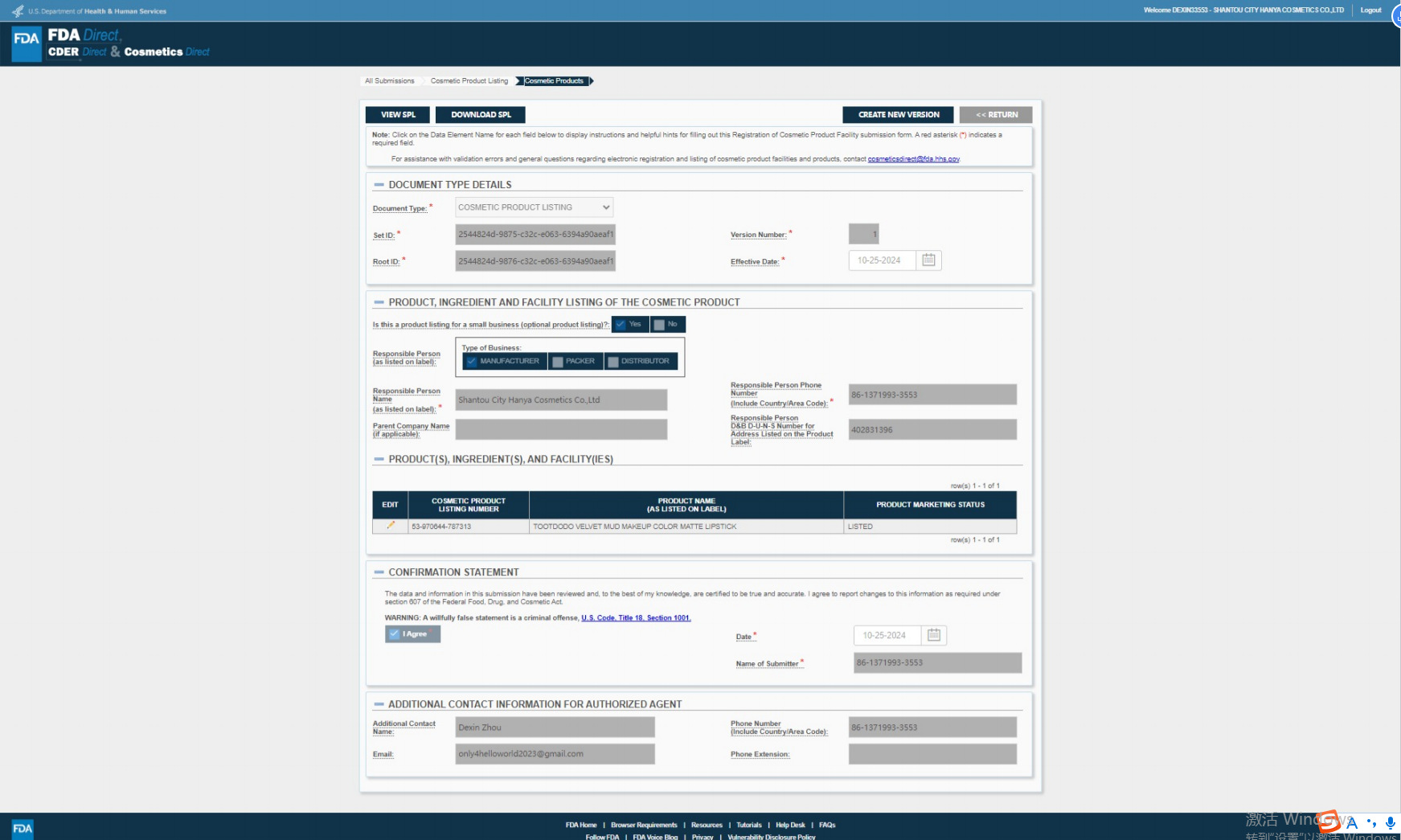
Task: Click the RETURN button
Action: pos(996,115)
